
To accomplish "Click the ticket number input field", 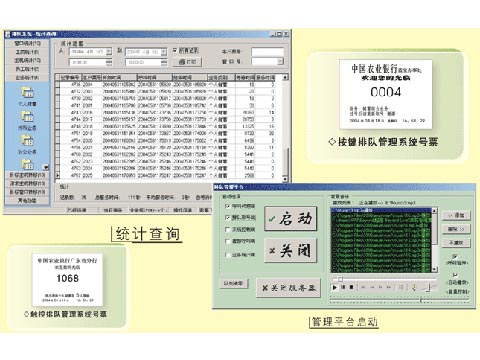I will click(267, 52).
